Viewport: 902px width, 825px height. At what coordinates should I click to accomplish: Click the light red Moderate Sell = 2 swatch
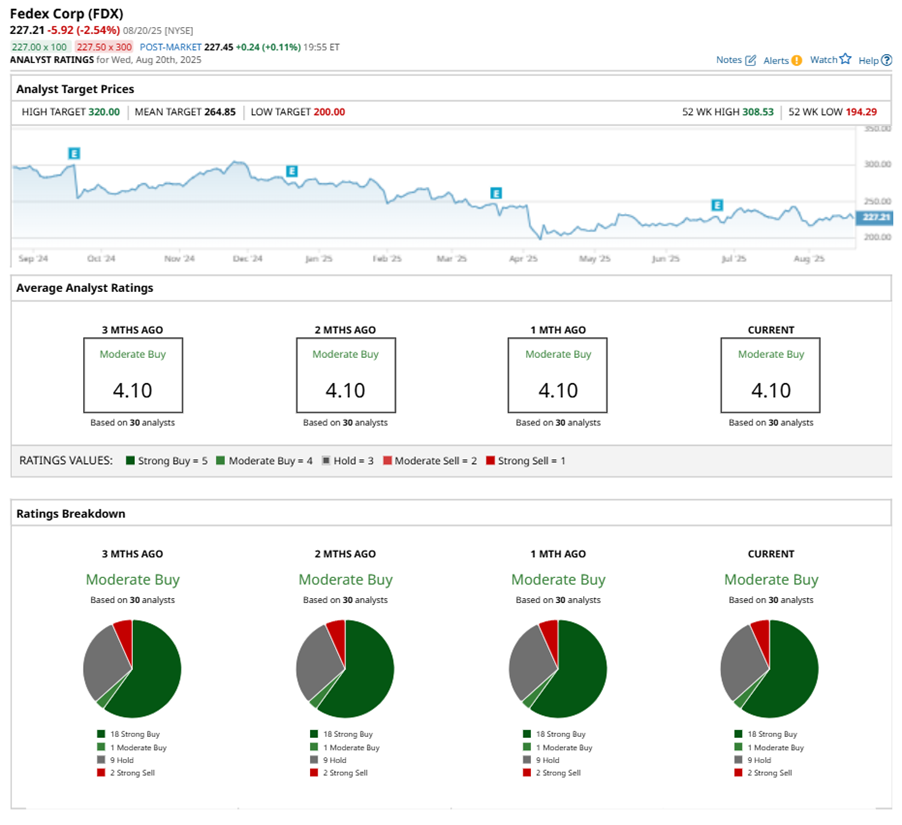click(x=387, y=460)
